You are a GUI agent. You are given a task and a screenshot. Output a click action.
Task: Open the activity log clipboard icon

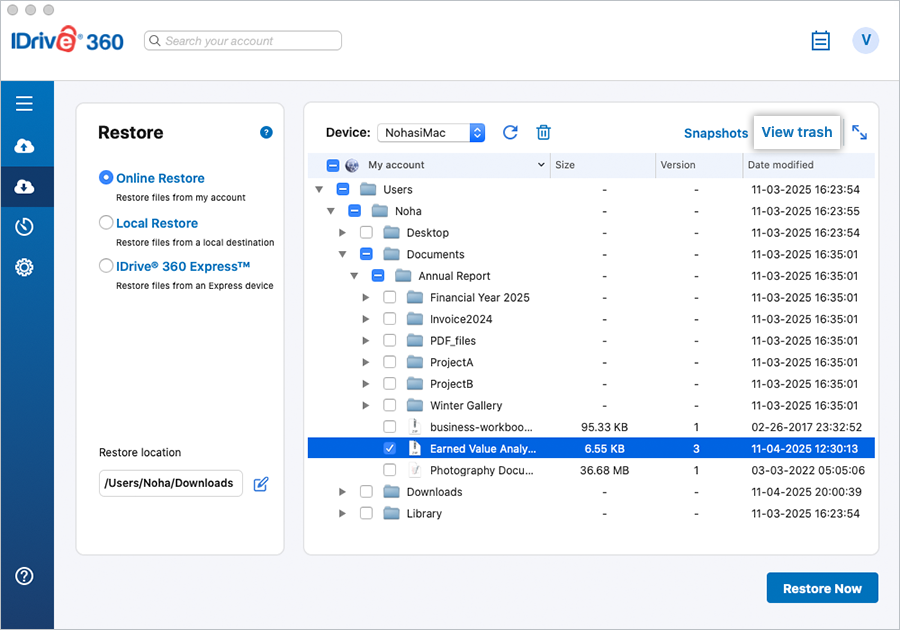pos(820,41)
